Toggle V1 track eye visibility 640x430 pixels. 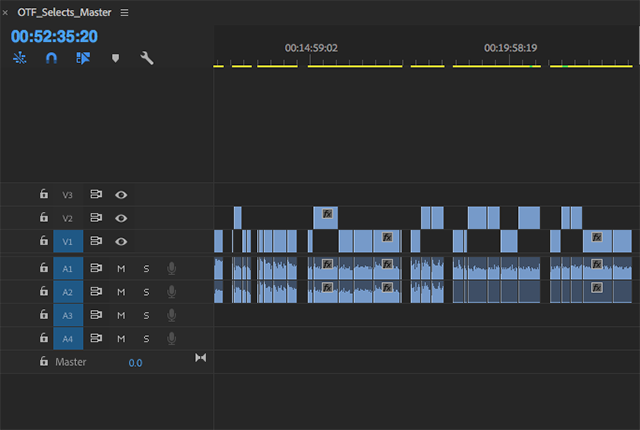click(x=121, y=241)
